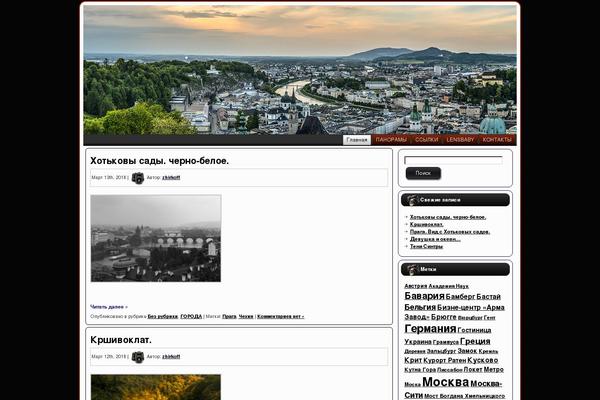Image resolution: width=600 pixels, height=400 pixels.
Task: Open the Без рубрики category link
Action: [x=163, y=317]
